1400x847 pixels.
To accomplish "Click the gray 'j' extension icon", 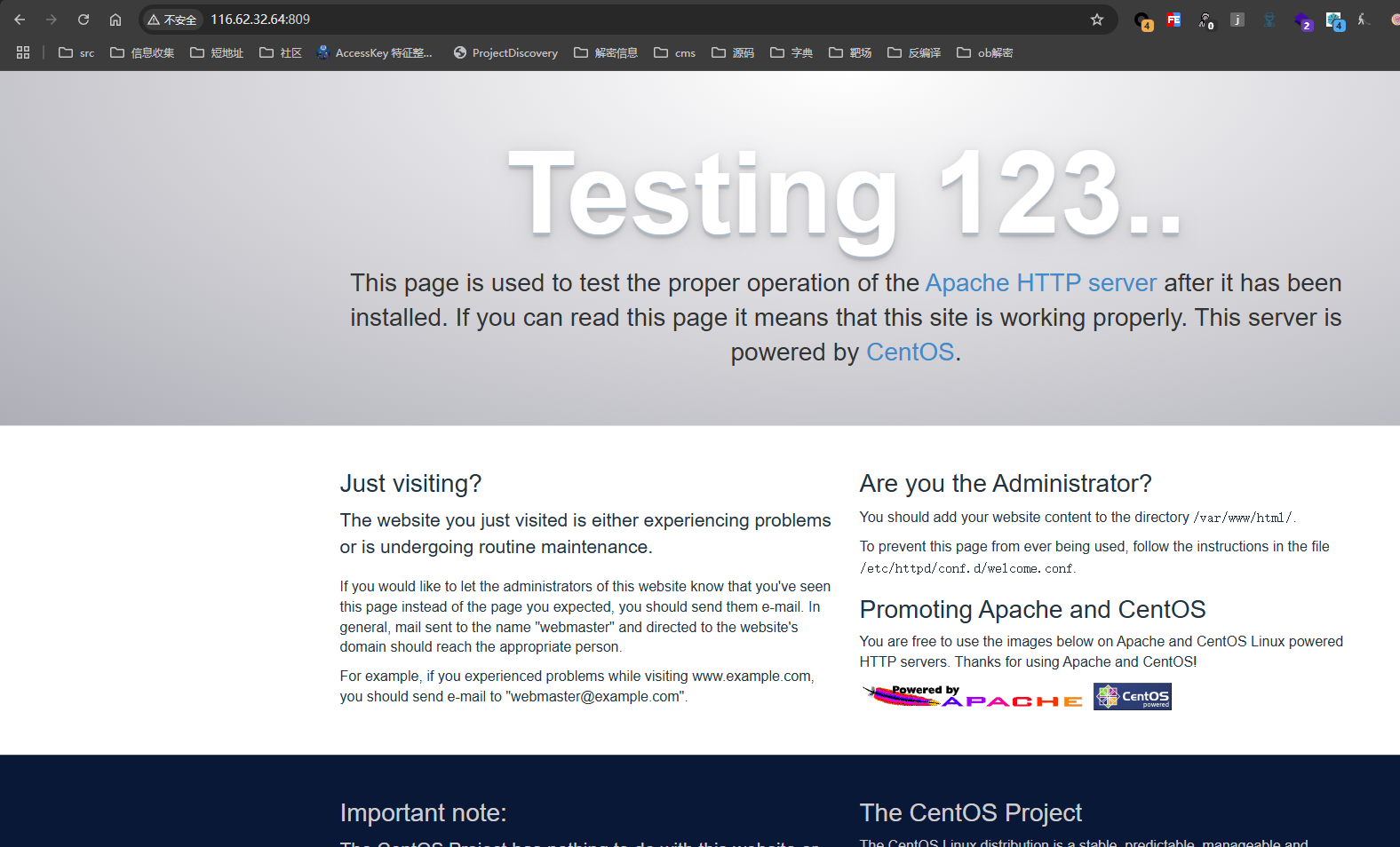I will (x=1237, y=20).
